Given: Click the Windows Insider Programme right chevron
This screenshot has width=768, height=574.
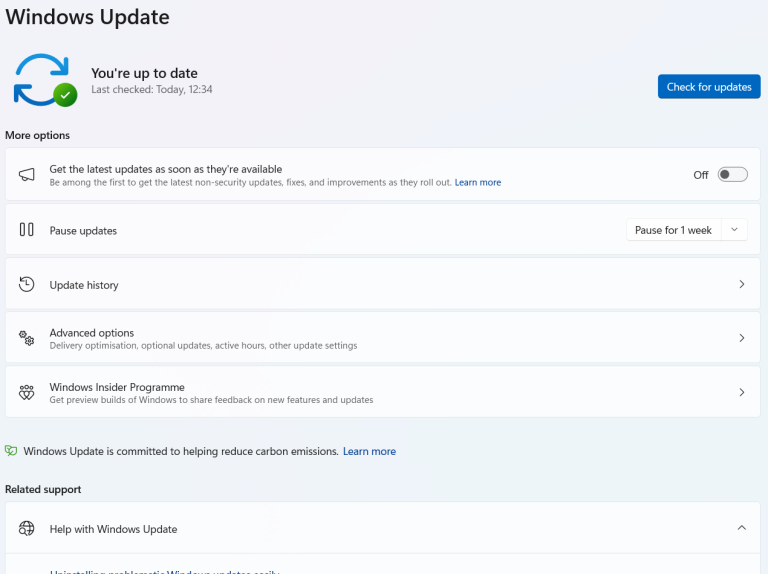Looking at the screenshot, I should click(741, 393).
